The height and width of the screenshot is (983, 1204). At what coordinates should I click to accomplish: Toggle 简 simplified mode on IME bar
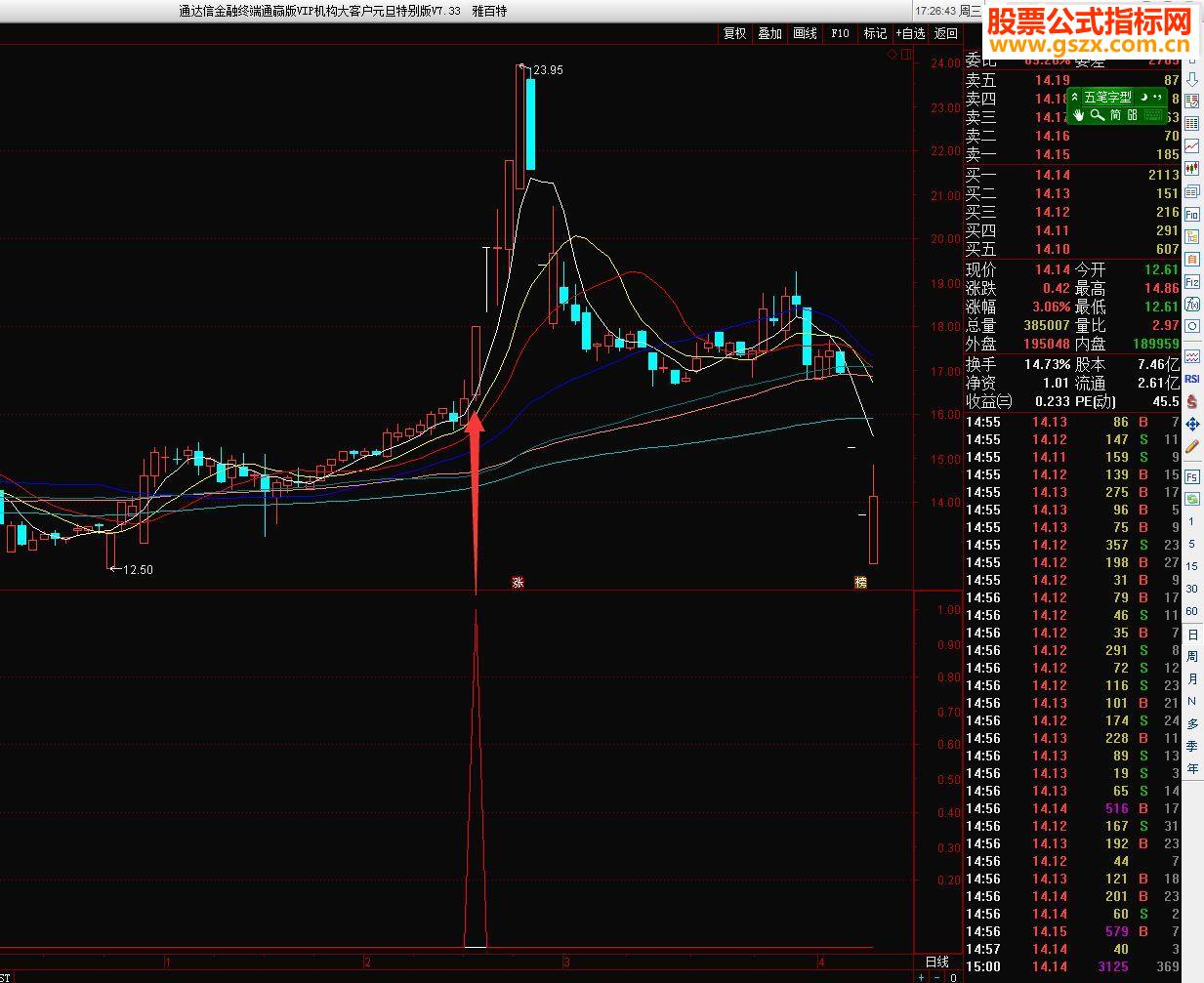pyautogui.click(x=1115, y=114)
